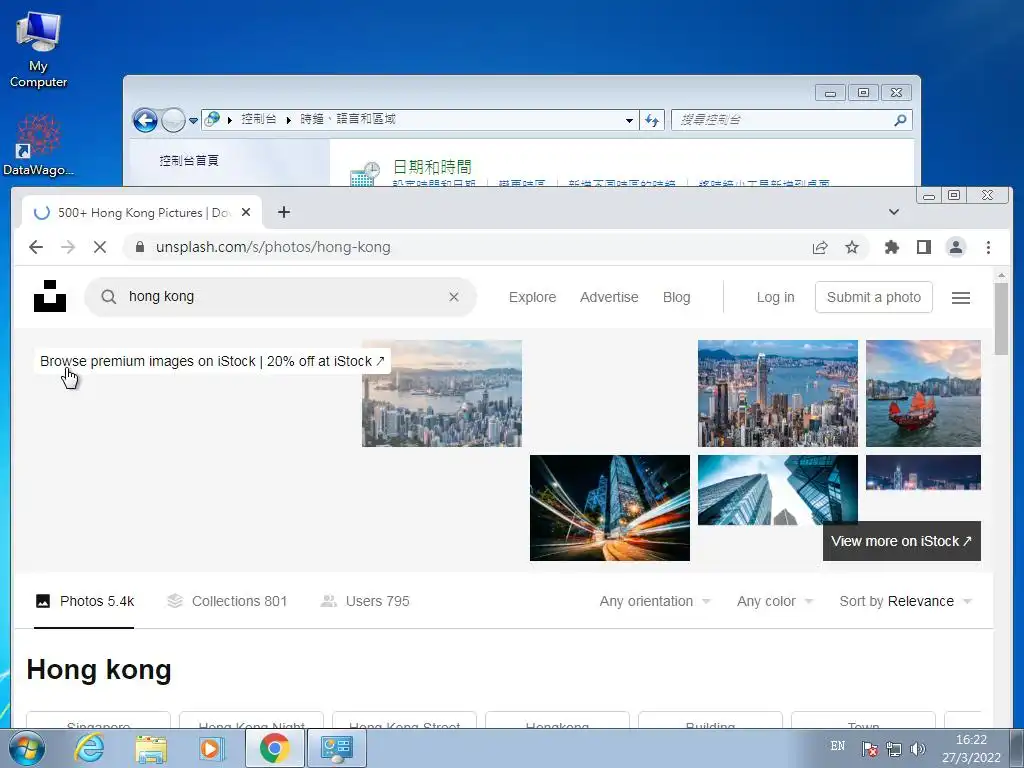The width and height of the screenshot is (1024, 768).
Task: Open Windows Start button
Action: tap(25, 748)
